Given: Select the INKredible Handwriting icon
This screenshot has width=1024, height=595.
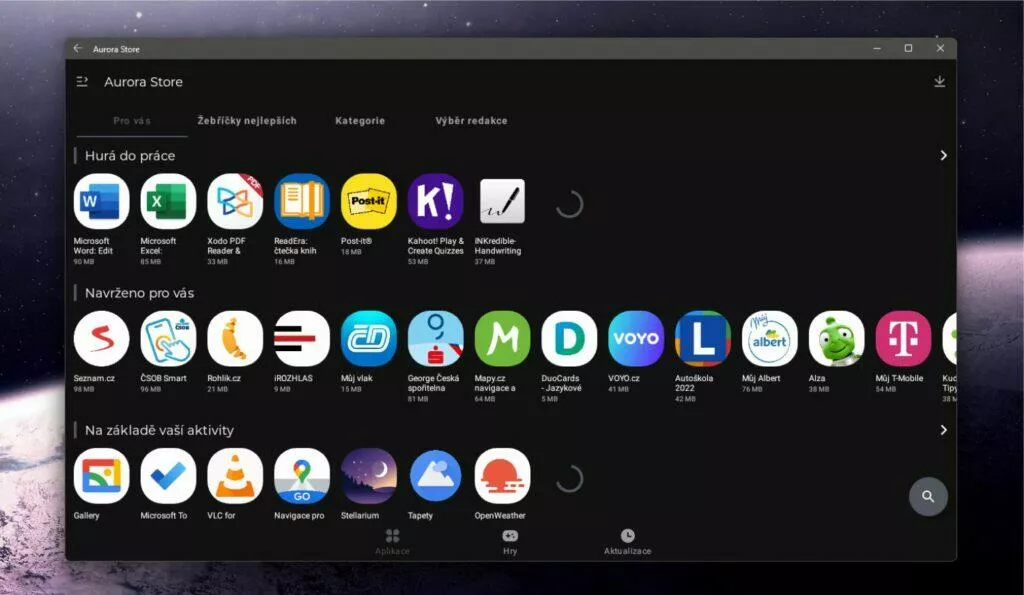Looking at the screenshot, I should coord(502,201).
